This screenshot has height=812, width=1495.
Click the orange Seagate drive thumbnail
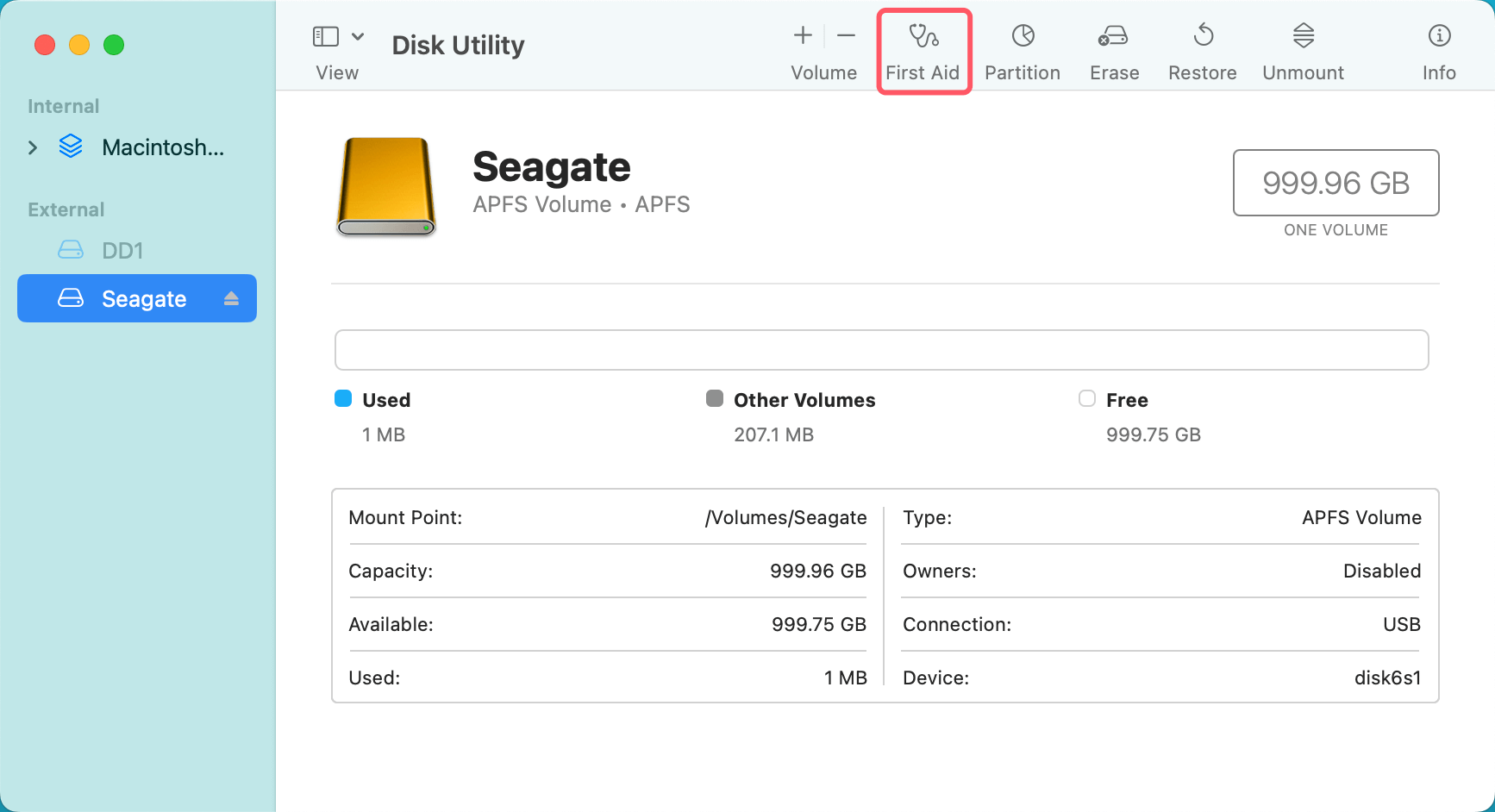click(385, 186)
